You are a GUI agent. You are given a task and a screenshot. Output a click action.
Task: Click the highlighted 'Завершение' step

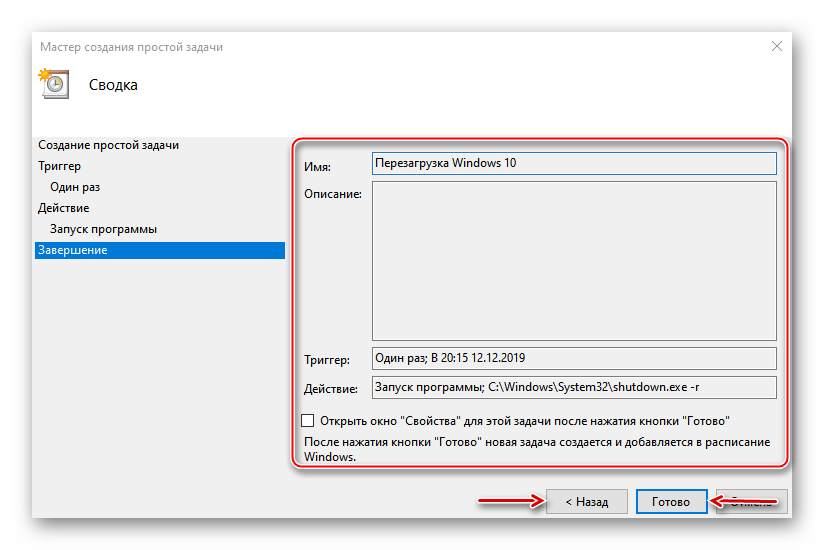click(x=72, y=250)
